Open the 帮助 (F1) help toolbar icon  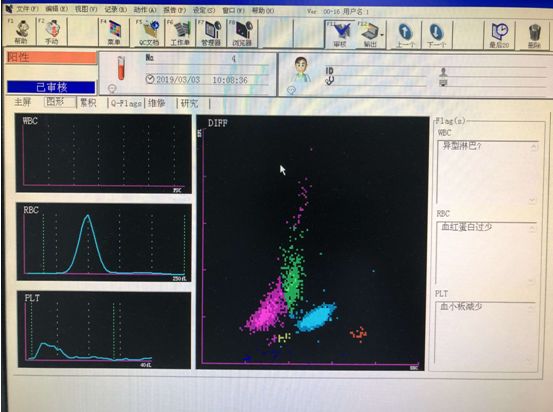[x=21, y=32]
